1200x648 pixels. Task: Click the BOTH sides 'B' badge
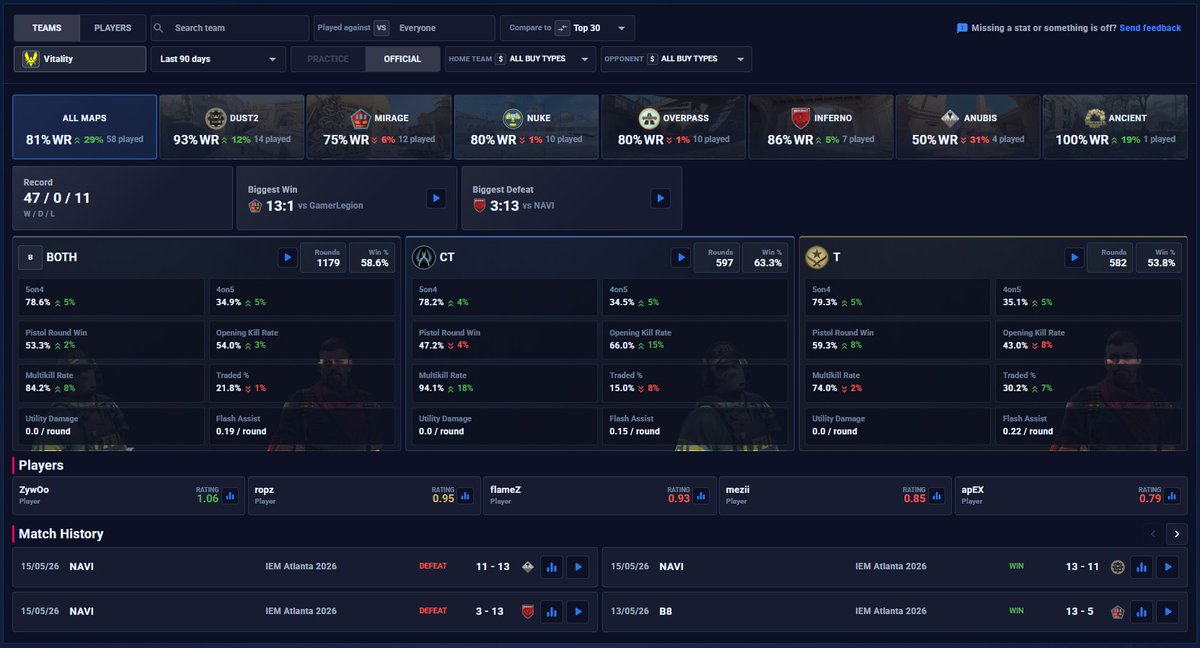pos(30,258)
